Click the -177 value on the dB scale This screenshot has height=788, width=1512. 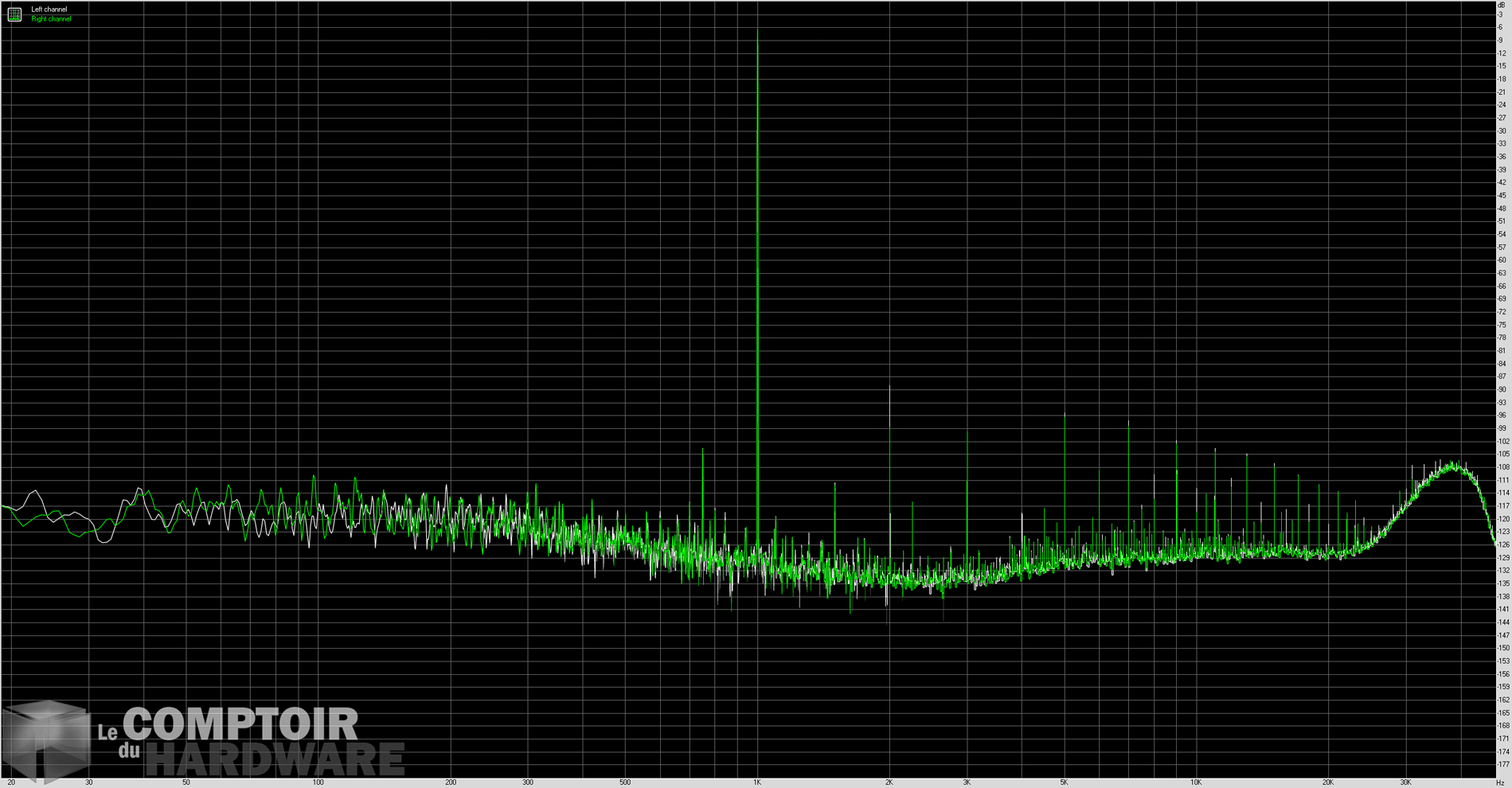point(1502,764)
